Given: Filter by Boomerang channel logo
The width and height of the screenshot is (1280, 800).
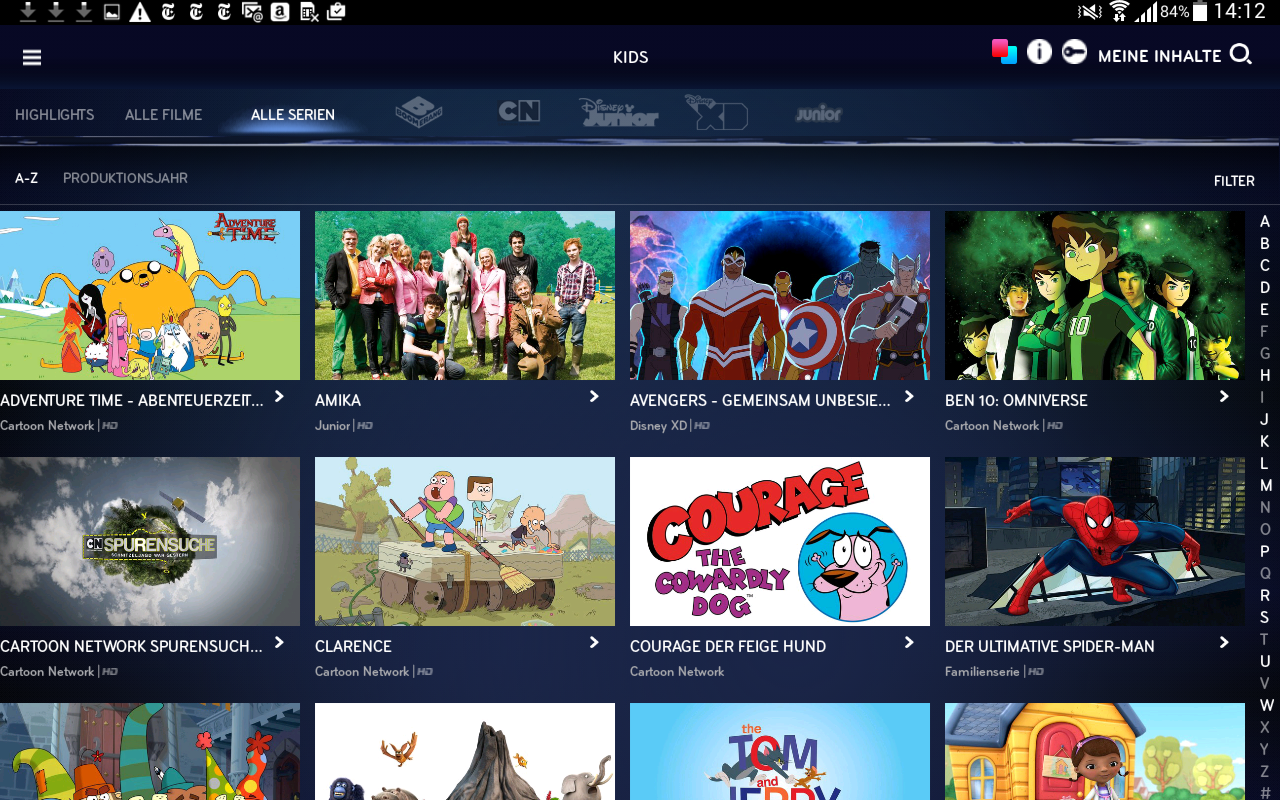Looking at the screenshot, I should click(418, 112).
